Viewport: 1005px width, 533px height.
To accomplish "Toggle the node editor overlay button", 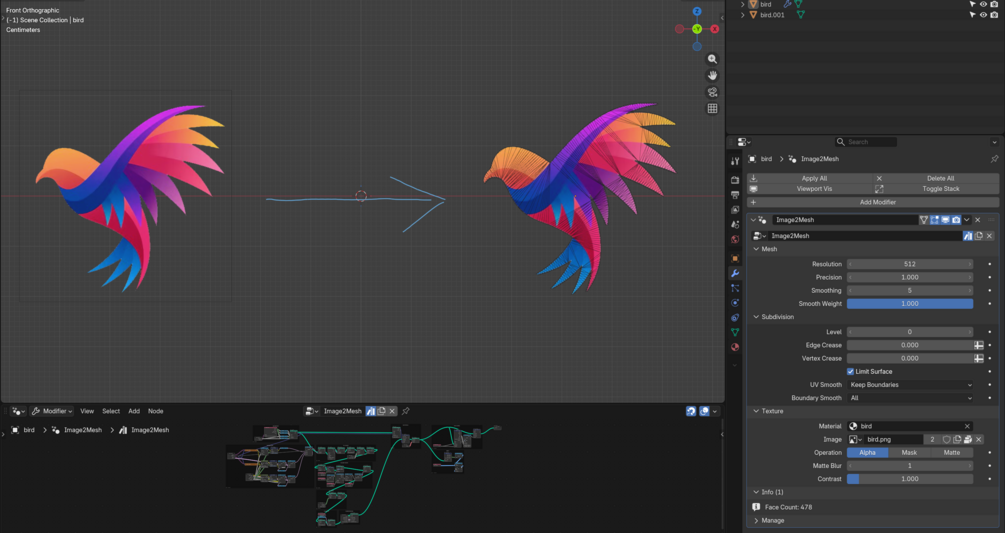I will click(704, 411).
